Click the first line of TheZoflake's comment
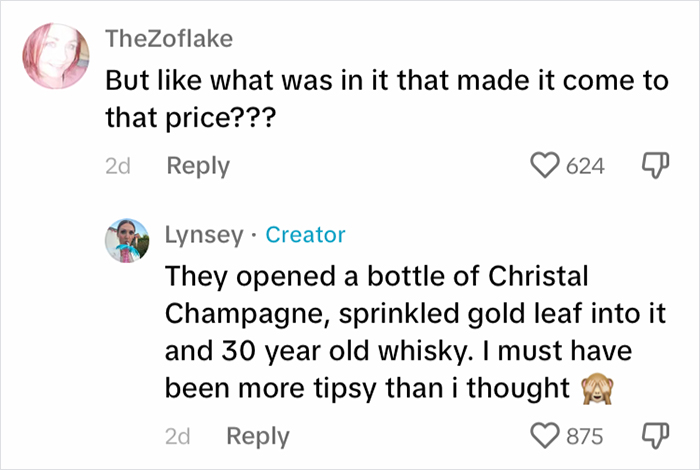This screenshot has height=470, width=700. [x=387, y=82]
